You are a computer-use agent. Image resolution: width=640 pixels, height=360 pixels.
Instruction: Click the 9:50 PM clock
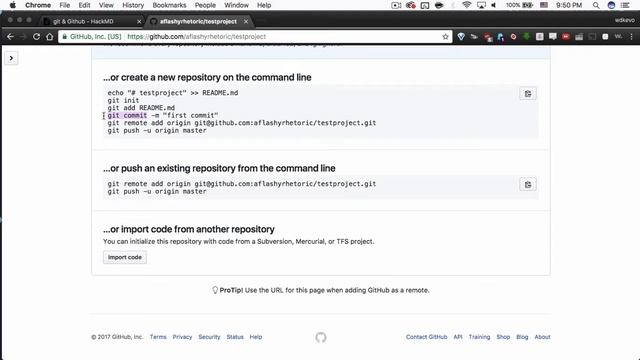click(x=569, y=5)
